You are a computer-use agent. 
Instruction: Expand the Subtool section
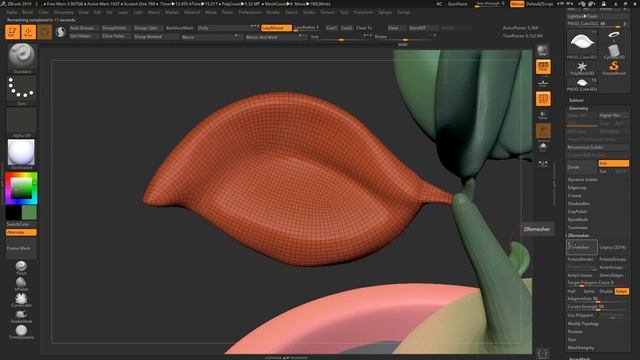coord(576,100)
